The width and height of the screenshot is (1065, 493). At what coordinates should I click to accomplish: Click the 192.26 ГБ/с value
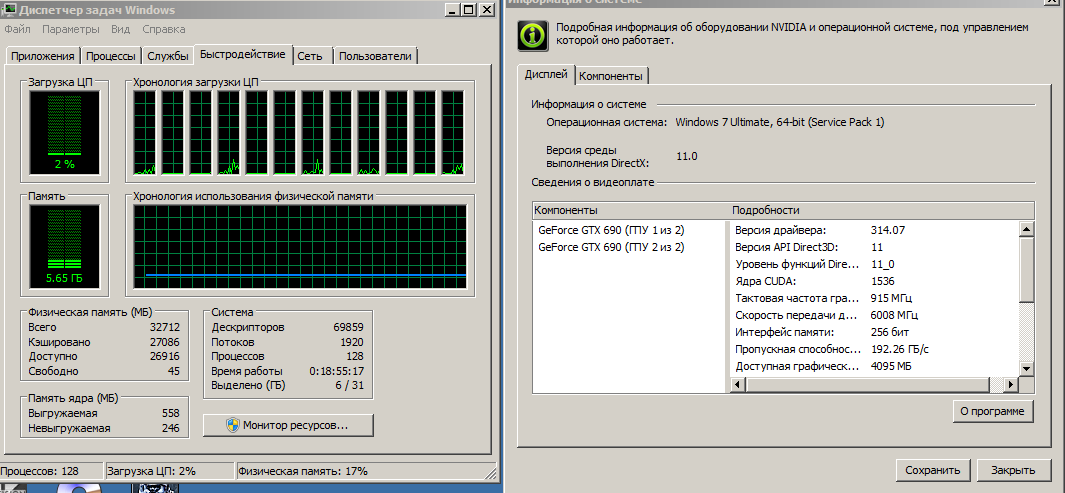click(x=899, y=350)
